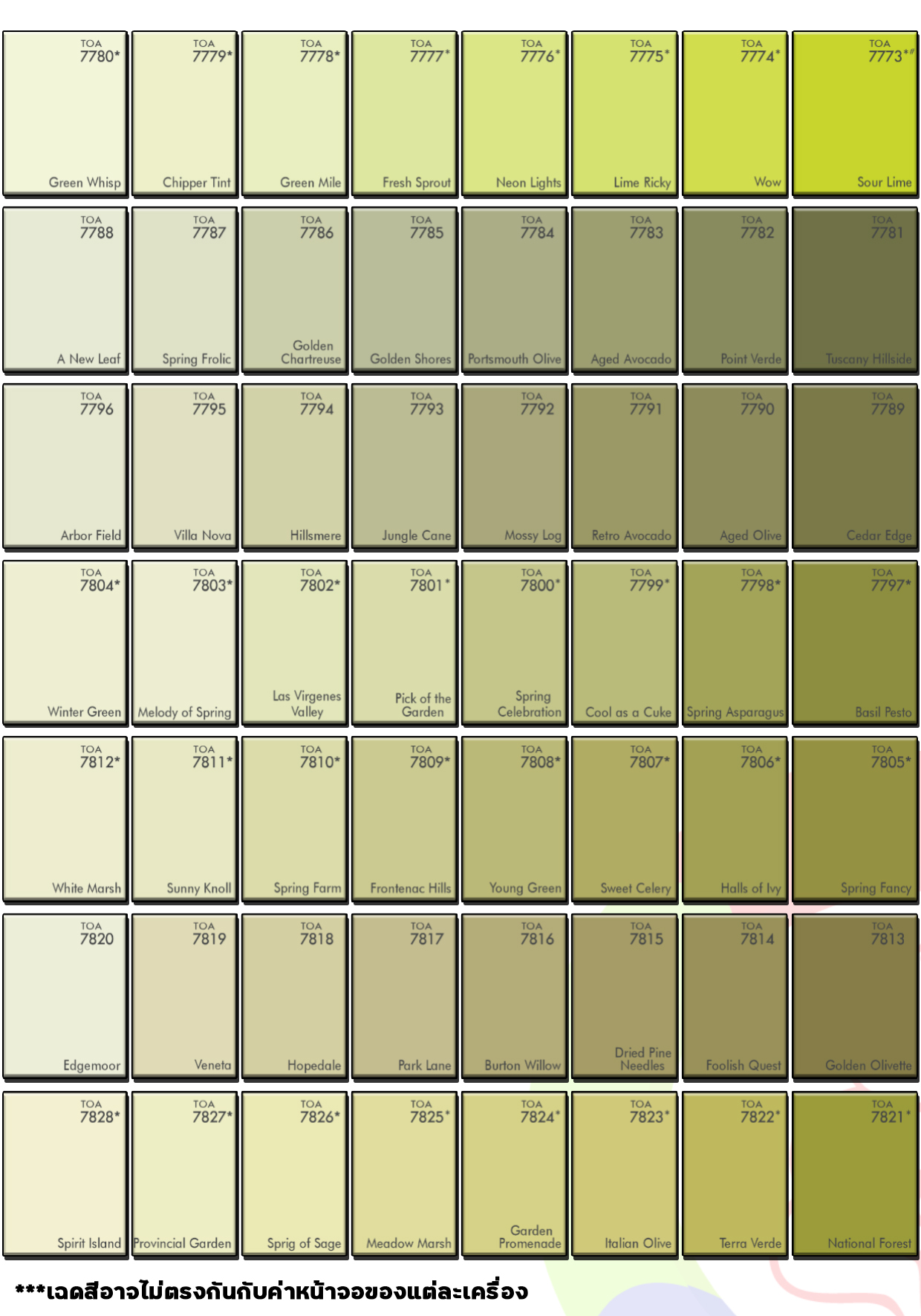921x1316 pixels.
Task: Choose the Spring Fancy 7805 color
Action: coord(855,819)
